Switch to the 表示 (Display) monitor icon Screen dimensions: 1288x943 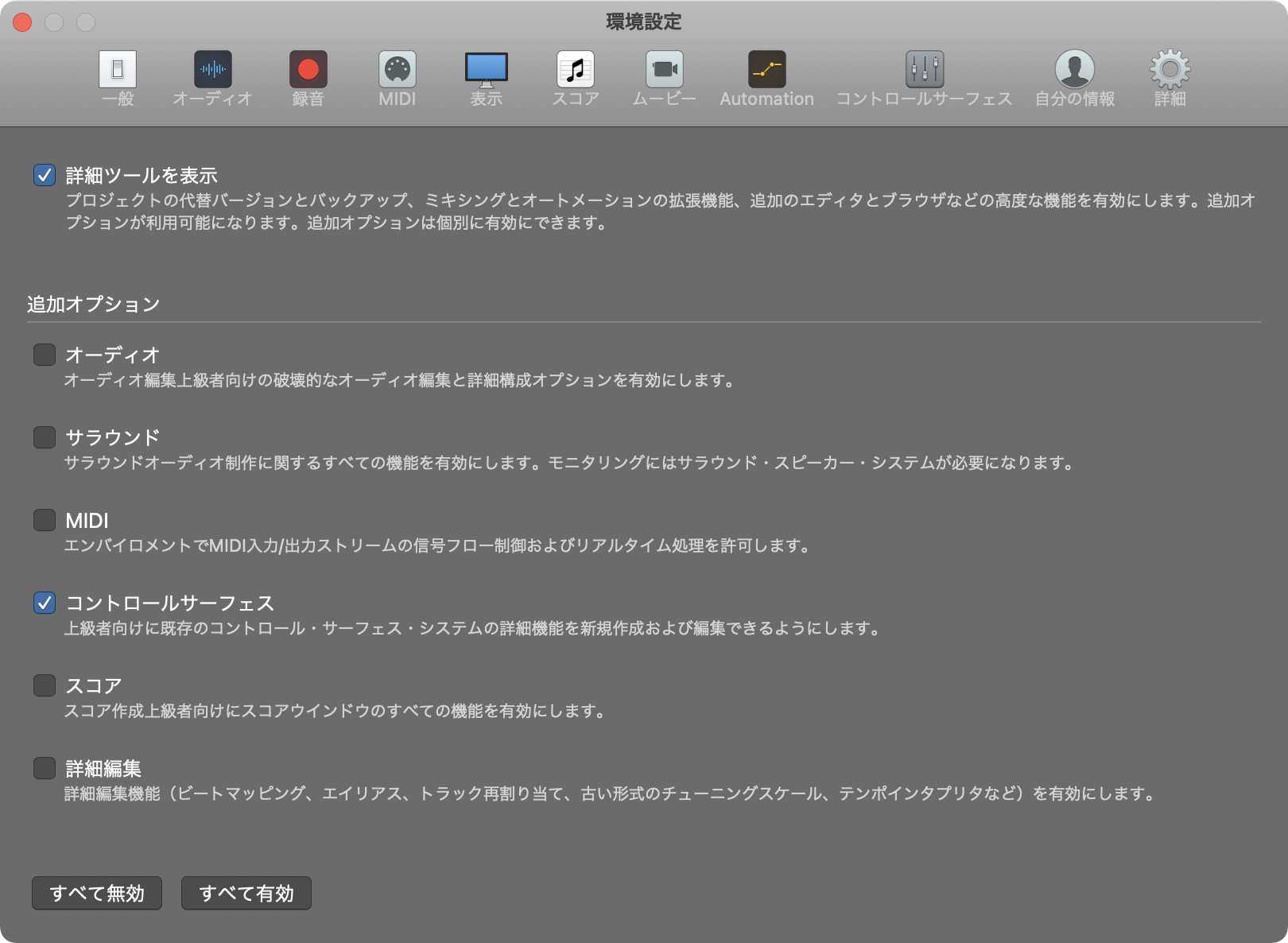click(487, 70)
